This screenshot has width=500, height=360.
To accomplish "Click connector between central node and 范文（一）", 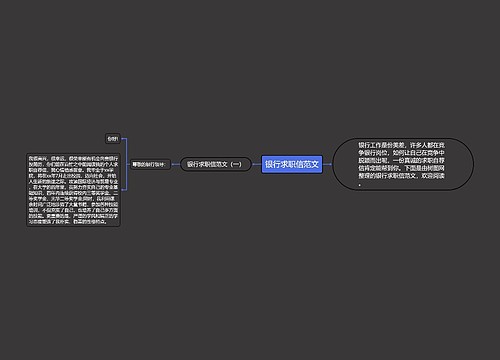I will [256, 164].
